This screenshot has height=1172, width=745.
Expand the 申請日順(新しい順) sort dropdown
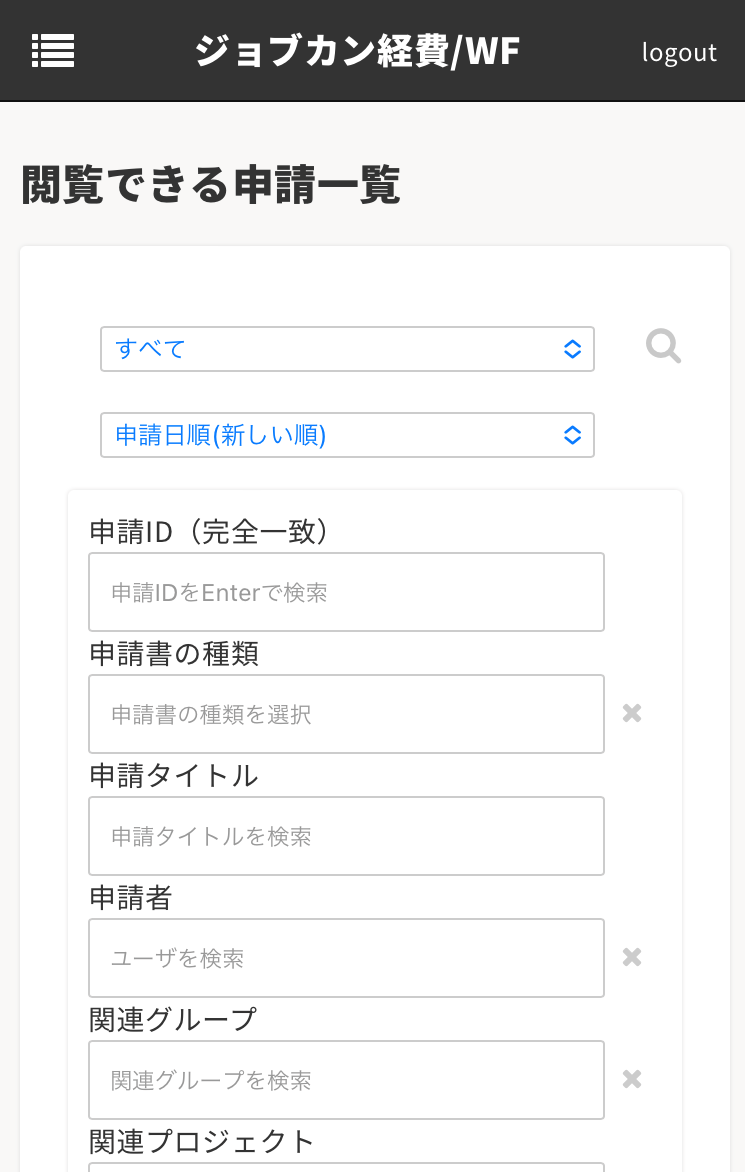click(x=347, y=435)
